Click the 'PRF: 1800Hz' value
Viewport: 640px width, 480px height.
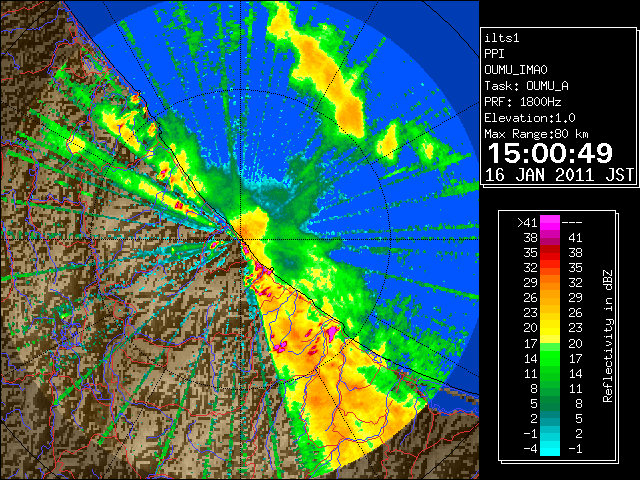pos(523,102)
